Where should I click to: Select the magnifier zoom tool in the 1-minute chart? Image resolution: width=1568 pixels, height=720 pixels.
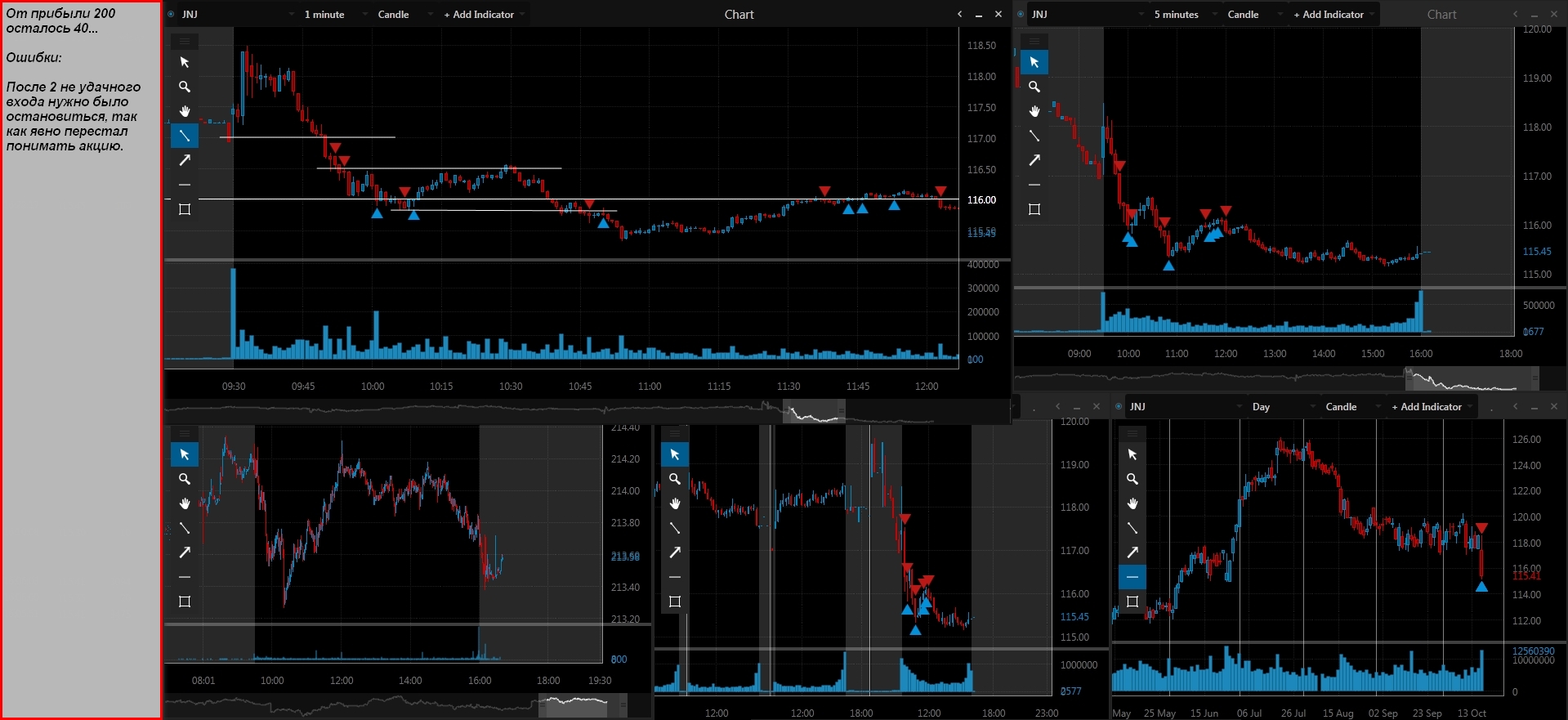(185, 87)
